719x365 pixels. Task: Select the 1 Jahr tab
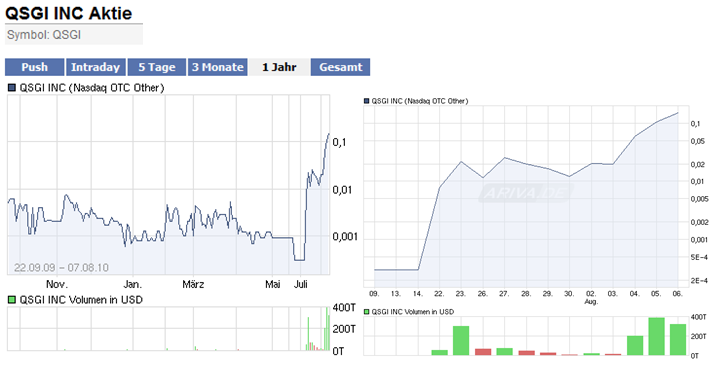[279, 67]
